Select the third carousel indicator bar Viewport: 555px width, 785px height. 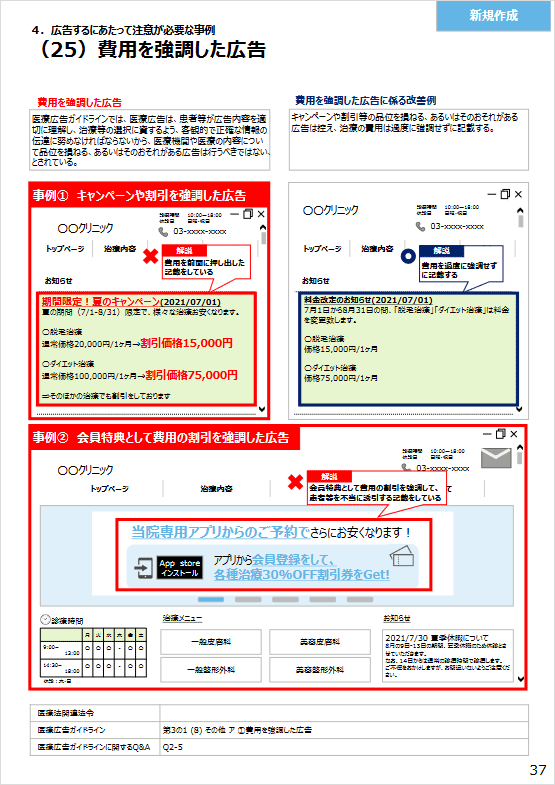[285, 599]
